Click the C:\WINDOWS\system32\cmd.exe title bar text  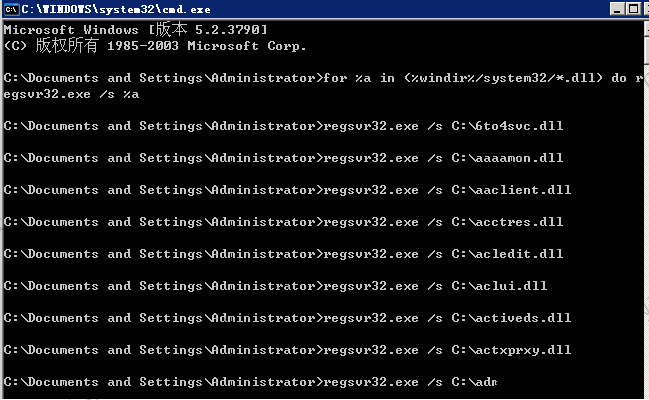point(116,9)
